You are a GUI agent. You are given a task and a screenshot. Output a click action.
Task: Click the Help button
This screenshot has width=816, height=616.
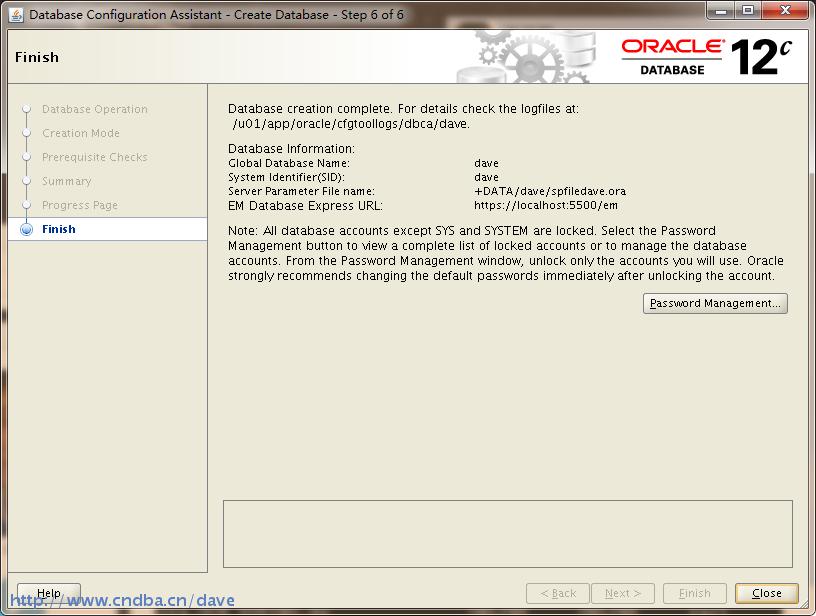49,593
